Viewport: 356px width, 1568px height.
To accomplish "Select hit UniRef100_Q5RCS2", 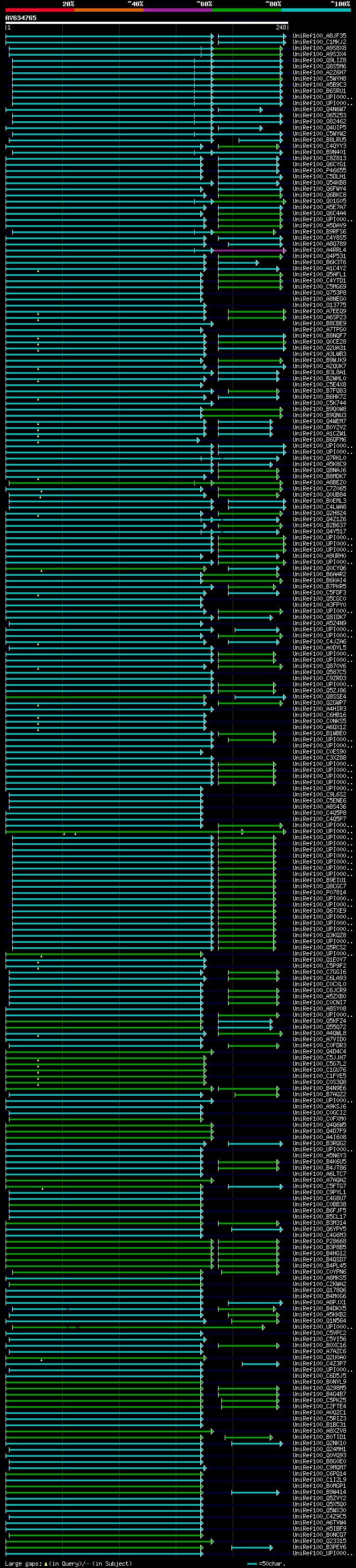I will (319, 947).
